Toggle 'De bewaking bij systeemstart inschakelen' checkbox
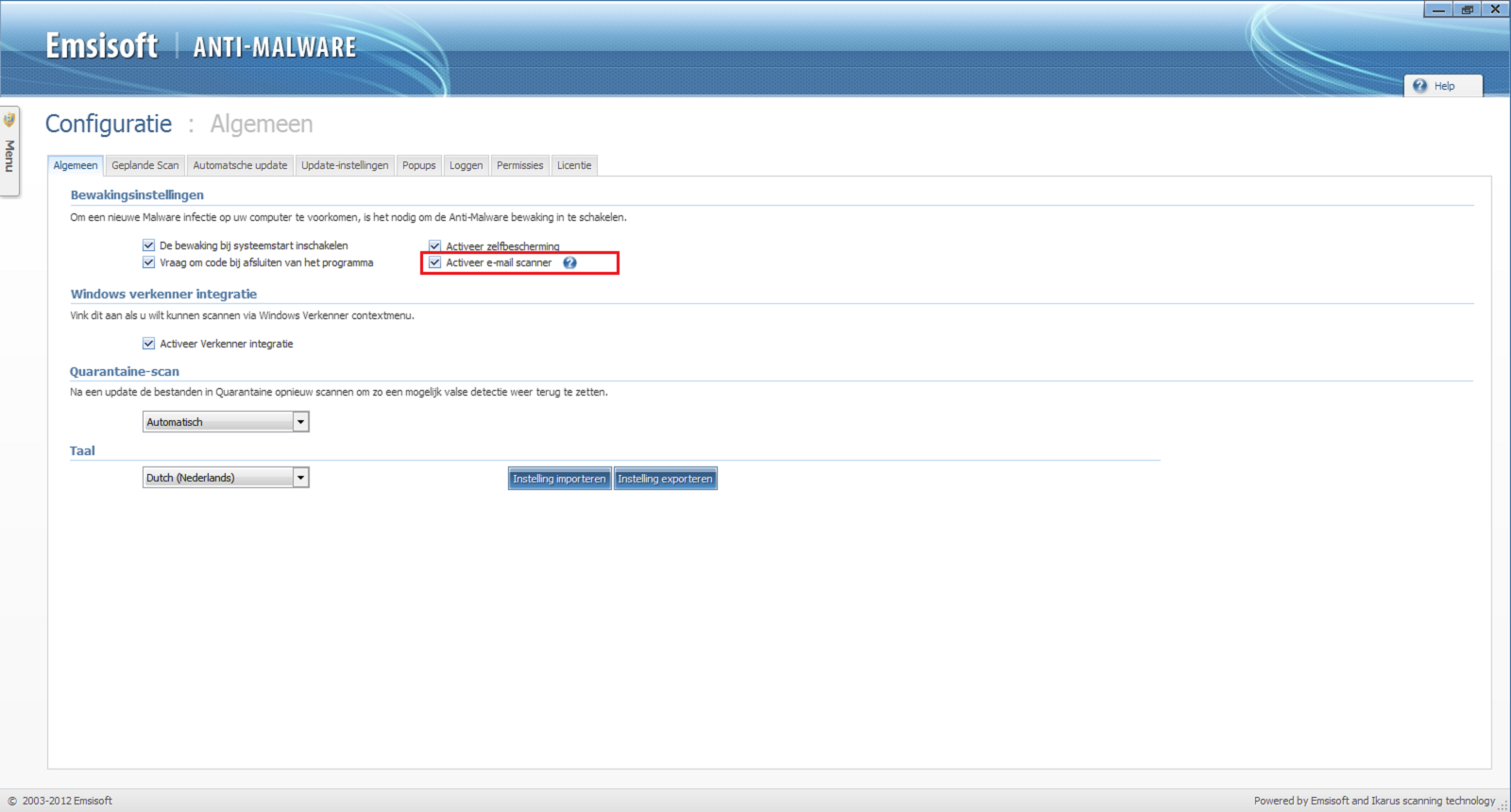The image size is (1511, 812). click(148, 245)
